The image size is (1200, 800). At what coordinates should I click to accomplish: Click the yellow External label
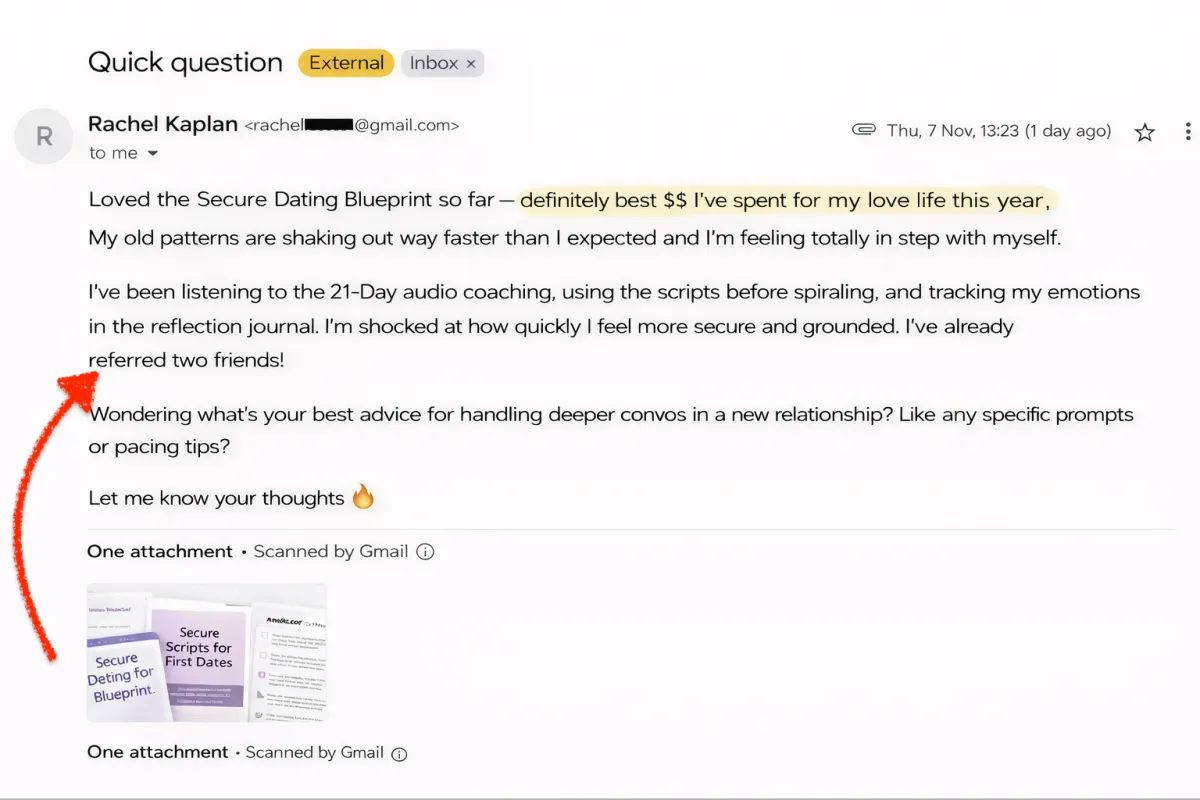pyautogui.click(x=346, y=63)
